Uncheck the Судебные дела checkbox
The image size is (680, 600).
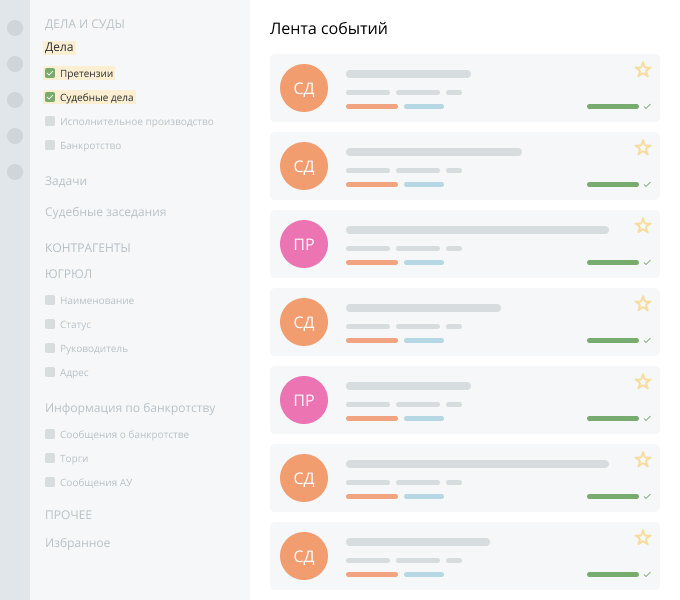(50, 97)
